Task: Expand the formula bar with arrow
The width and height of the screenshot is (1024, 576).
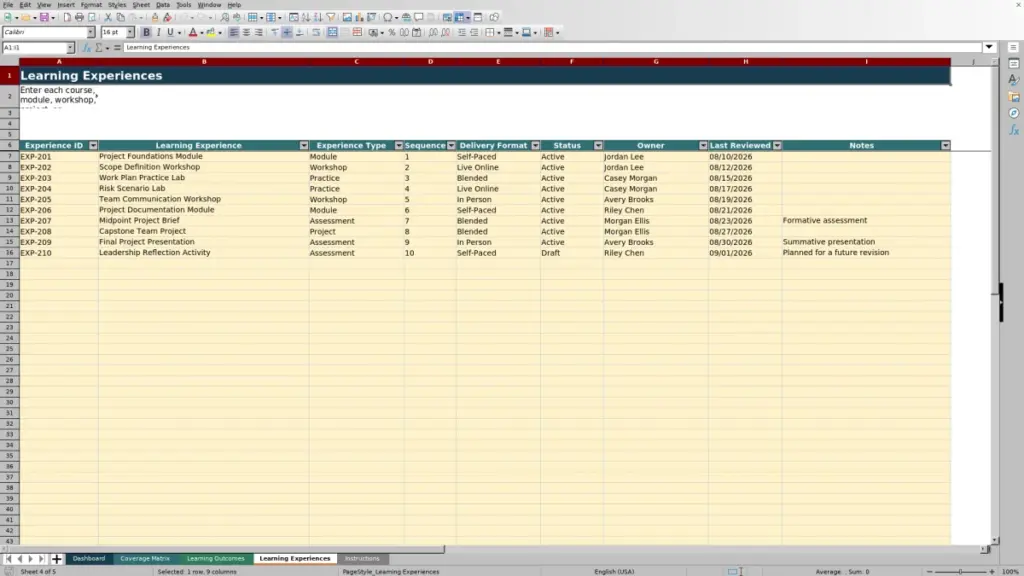Action: (989, 48)
